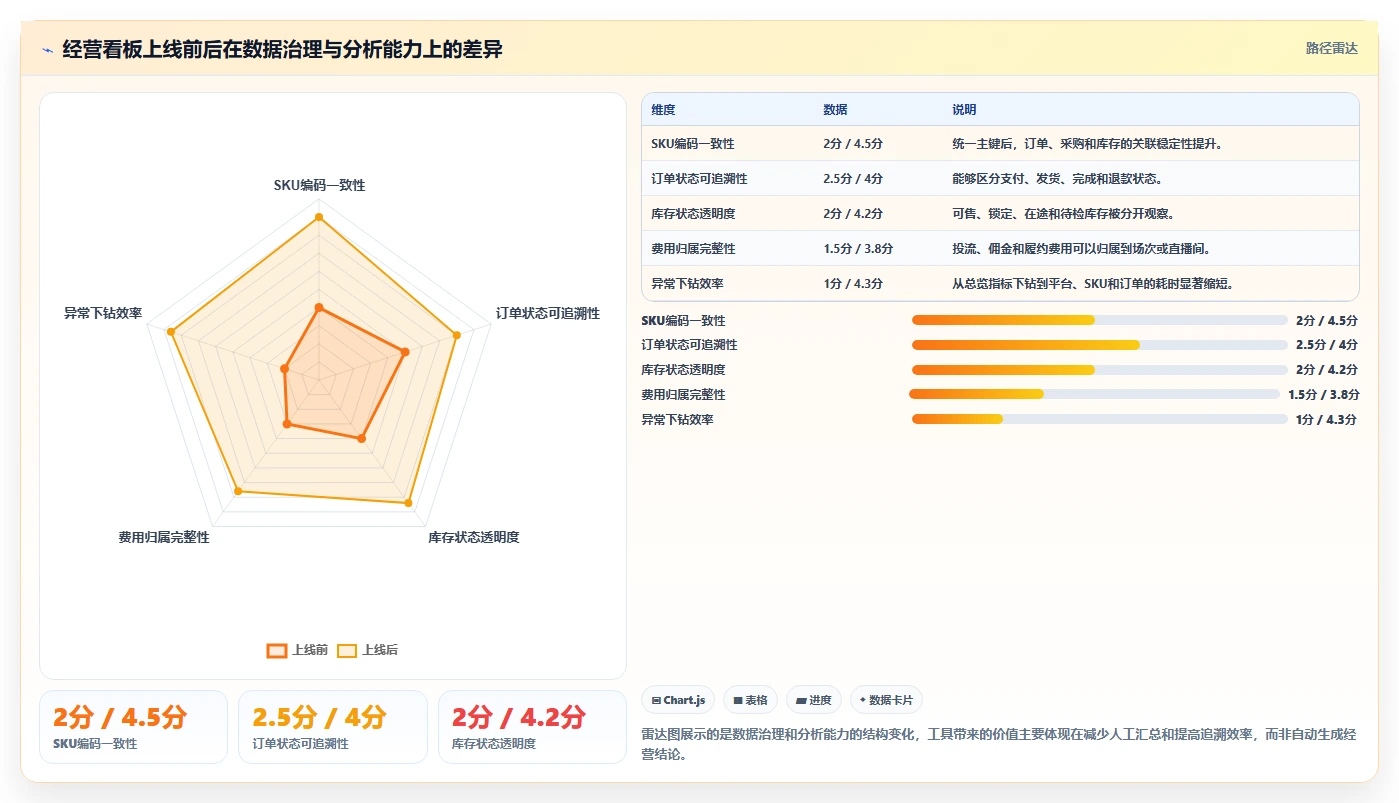This screenshot has width=1399, height=803.
Task: Click the footer note starting 雷达图展示的是
Action: coord(999,744)
